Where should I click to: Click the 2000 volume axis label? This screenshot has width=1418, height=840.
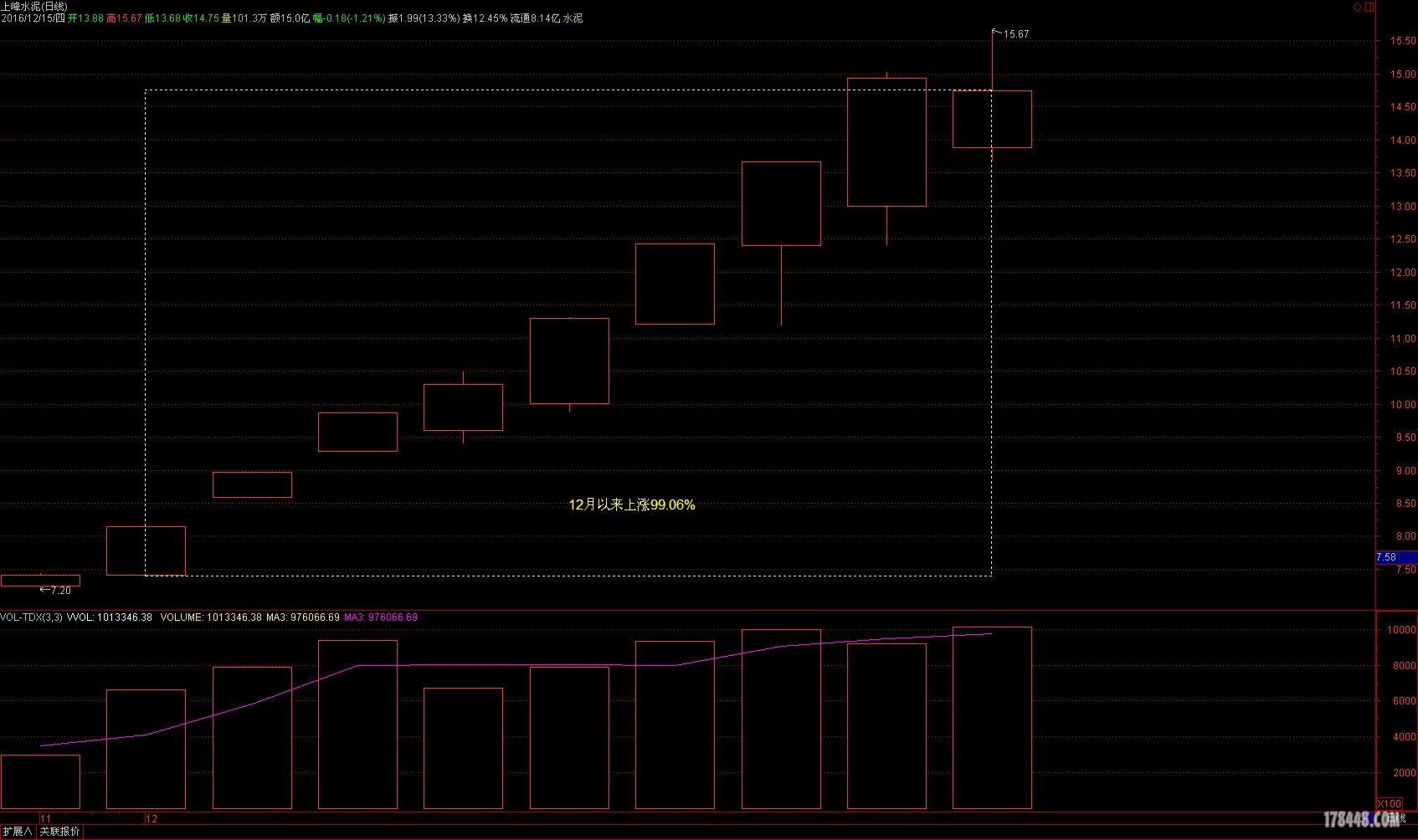coord(1405,773)
